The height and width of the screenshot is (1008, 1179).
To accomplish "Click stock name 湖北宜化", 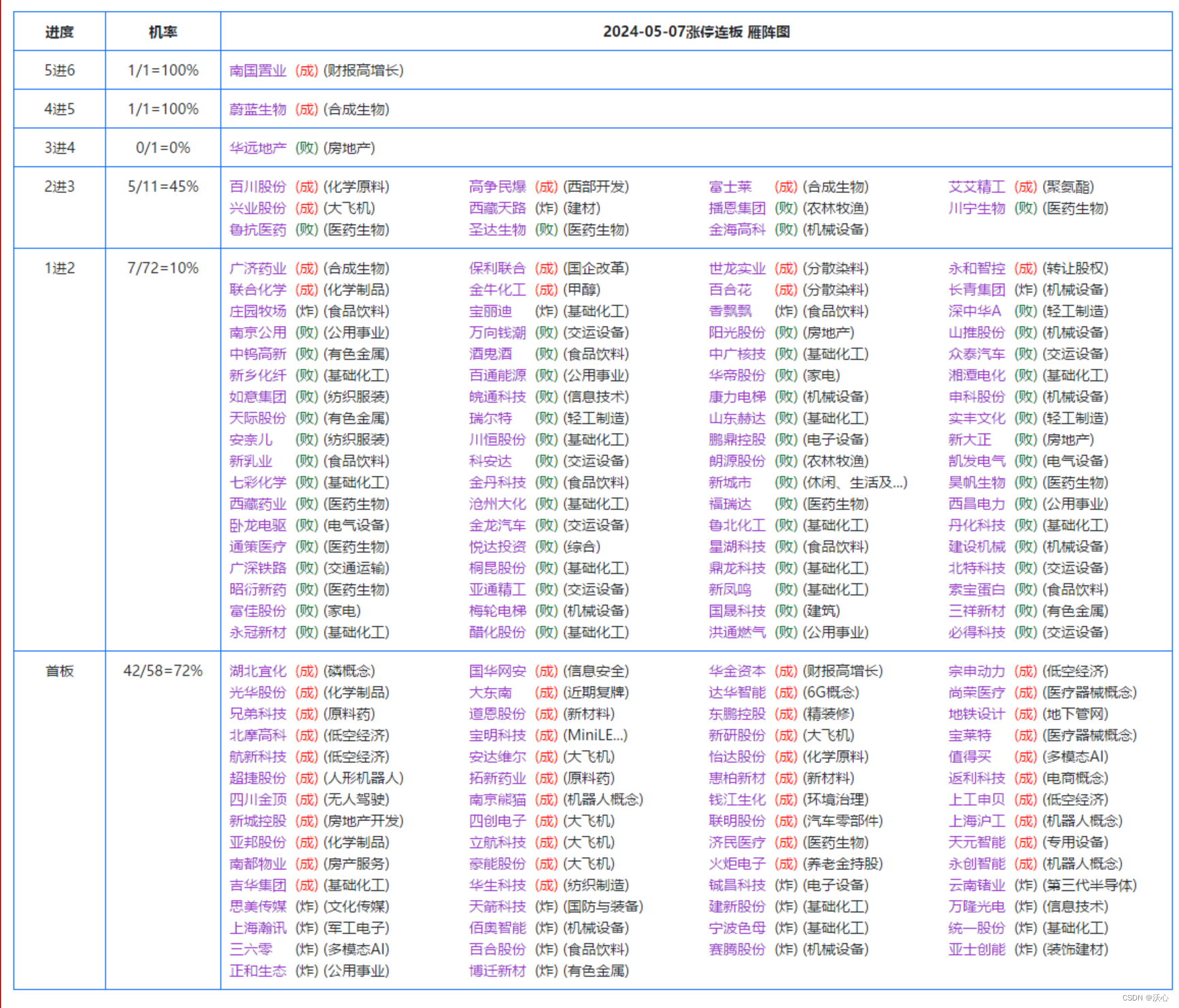I will [x=258, y=672].
